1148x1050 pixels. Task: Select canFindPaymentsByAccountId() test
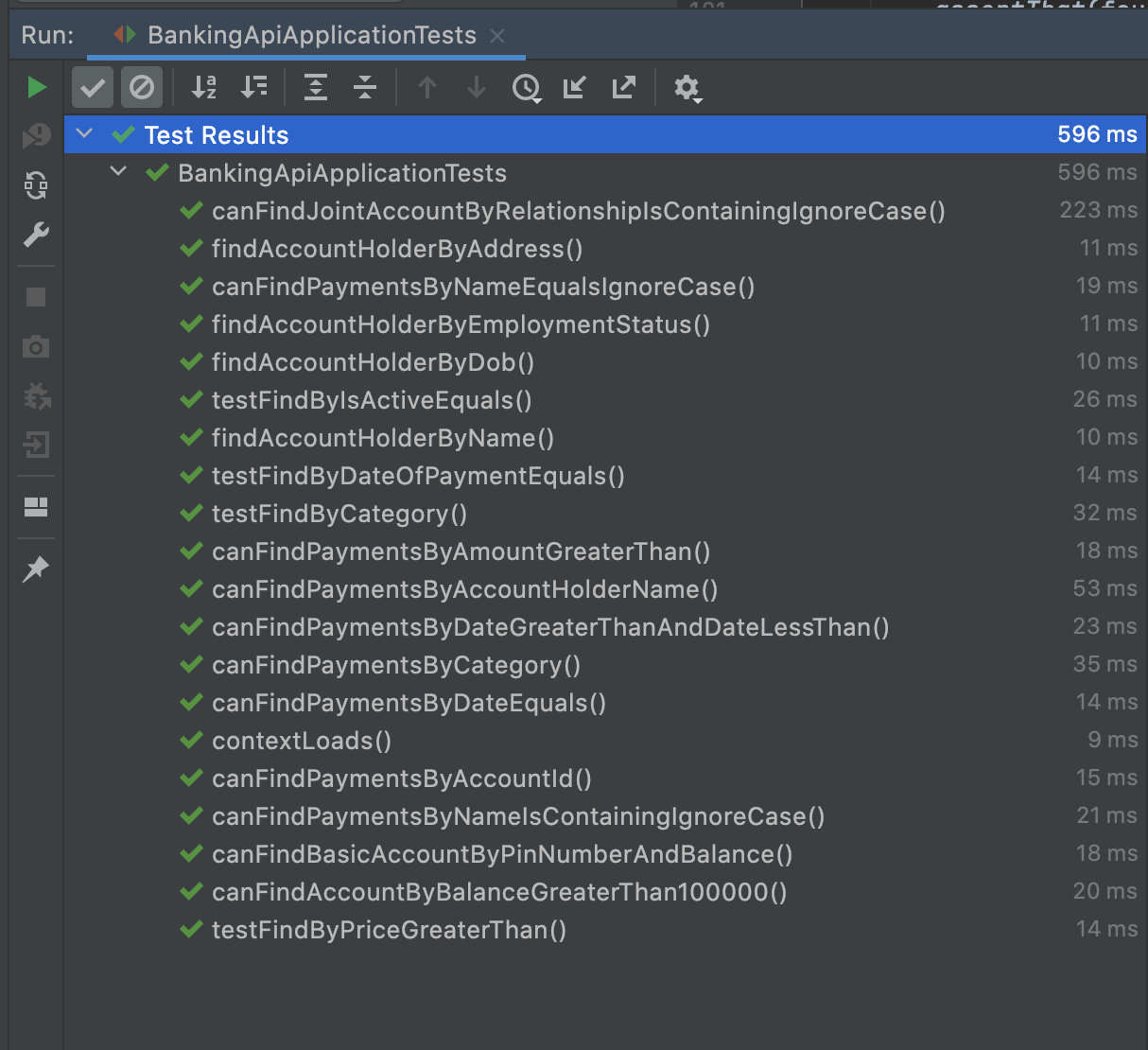(402, 779)
